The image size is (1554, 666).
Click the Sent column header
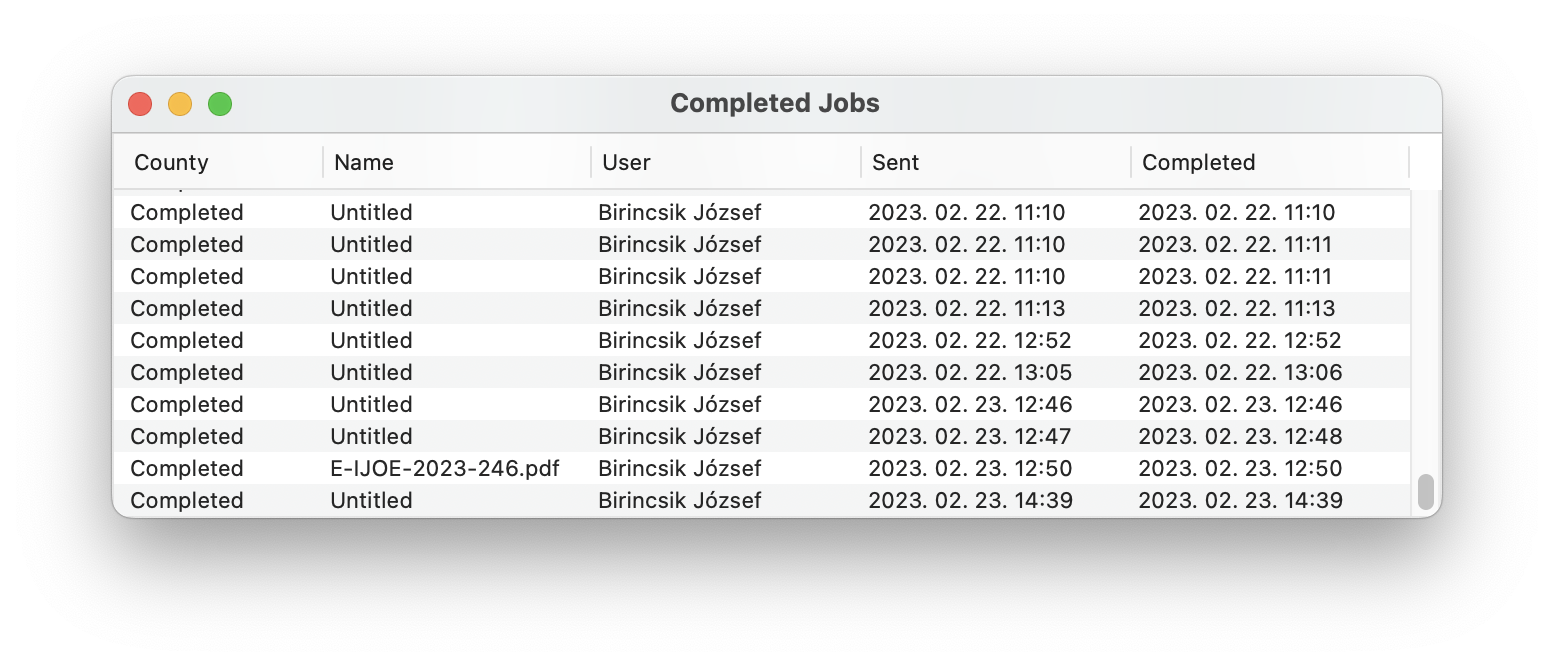895,162
